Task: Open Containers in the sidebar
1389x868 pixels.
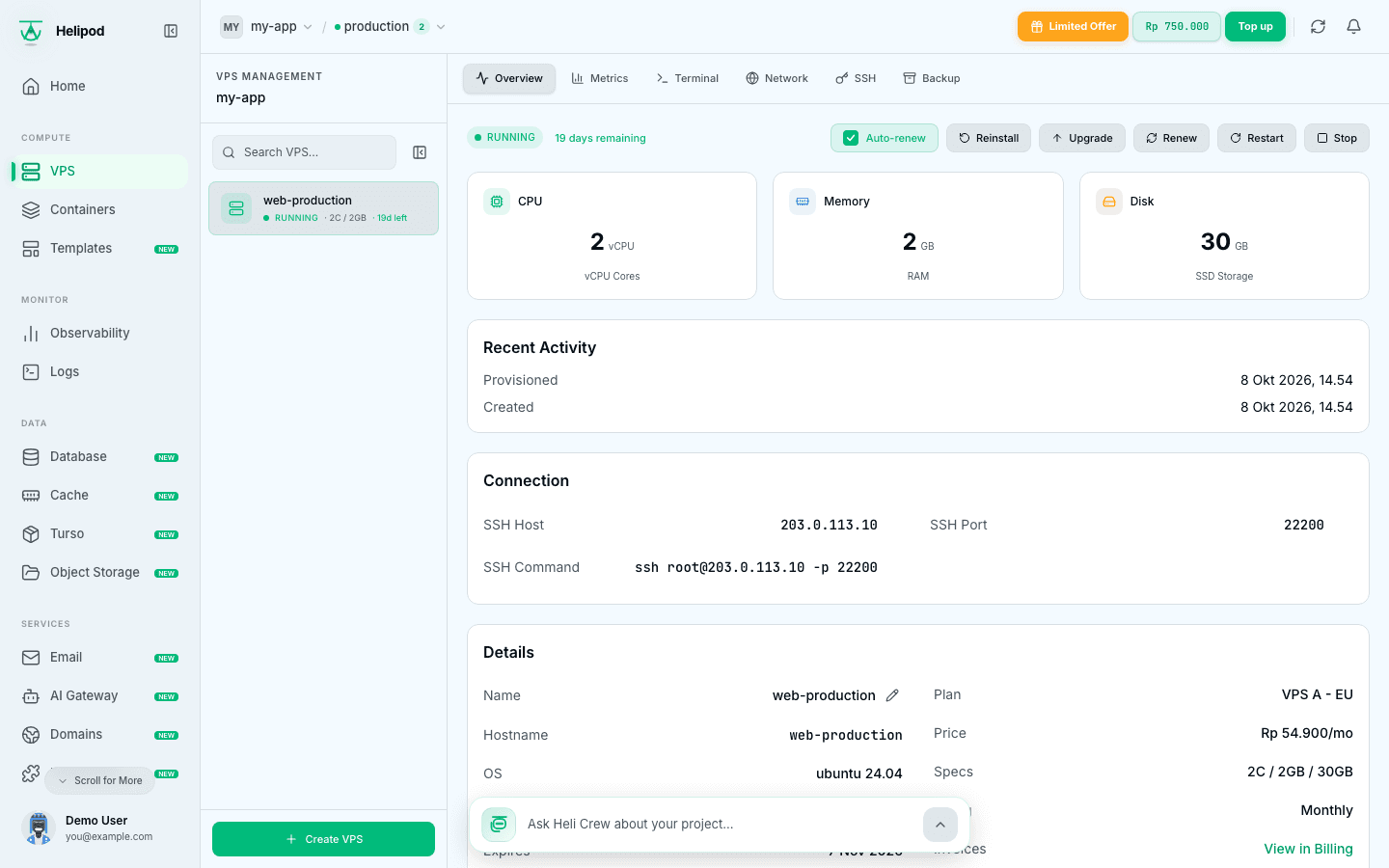Action: (x=100, y=209)
